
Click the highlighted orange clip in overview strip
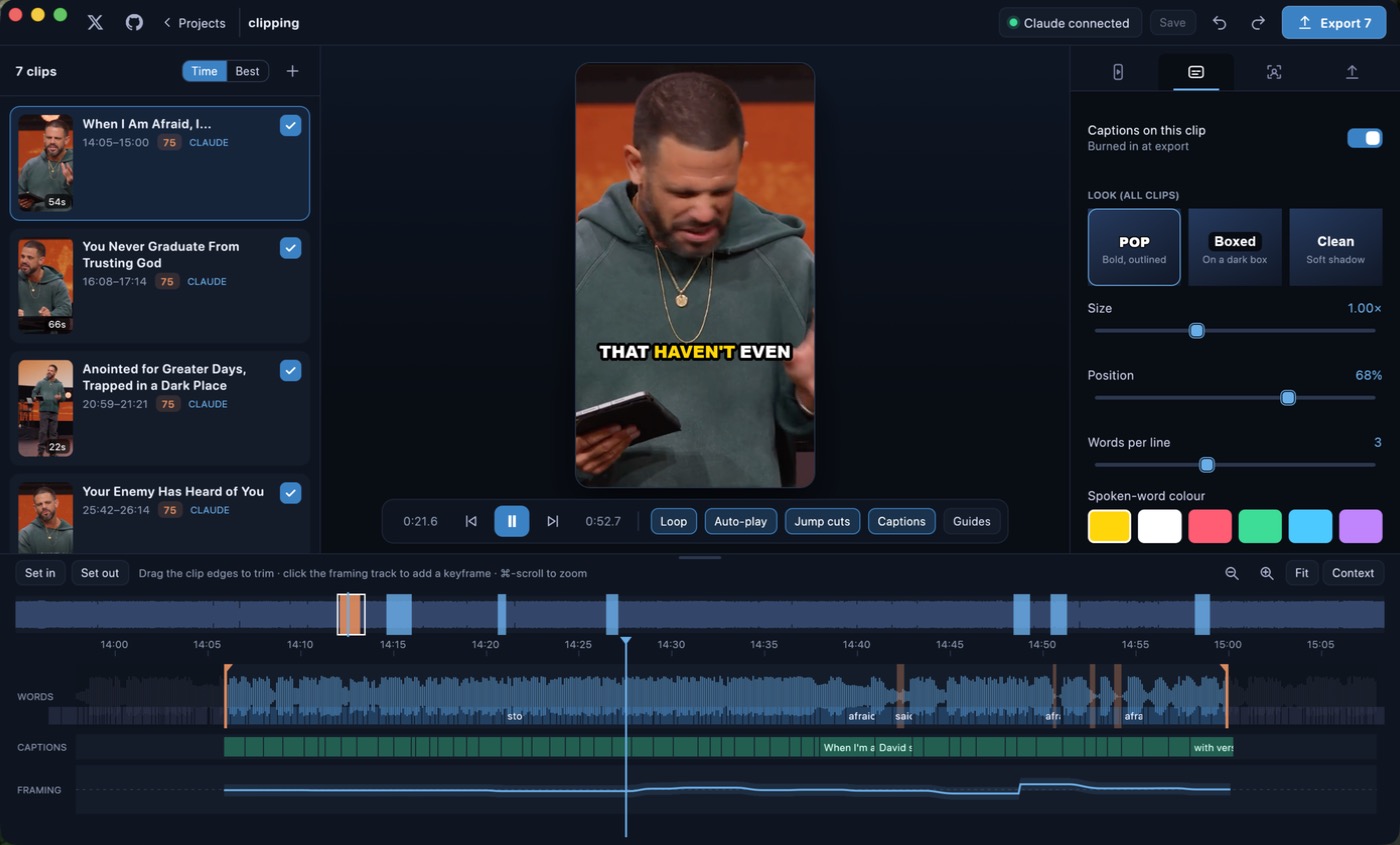[350, 614]
